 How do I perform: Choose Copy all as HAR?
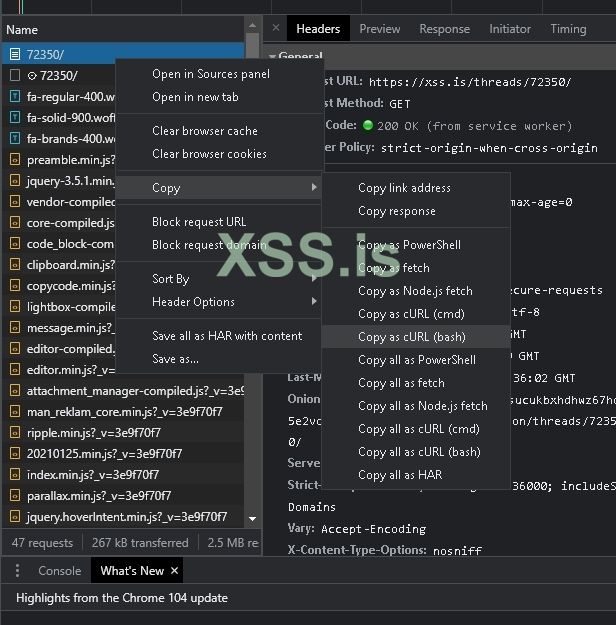pos(400,475)
